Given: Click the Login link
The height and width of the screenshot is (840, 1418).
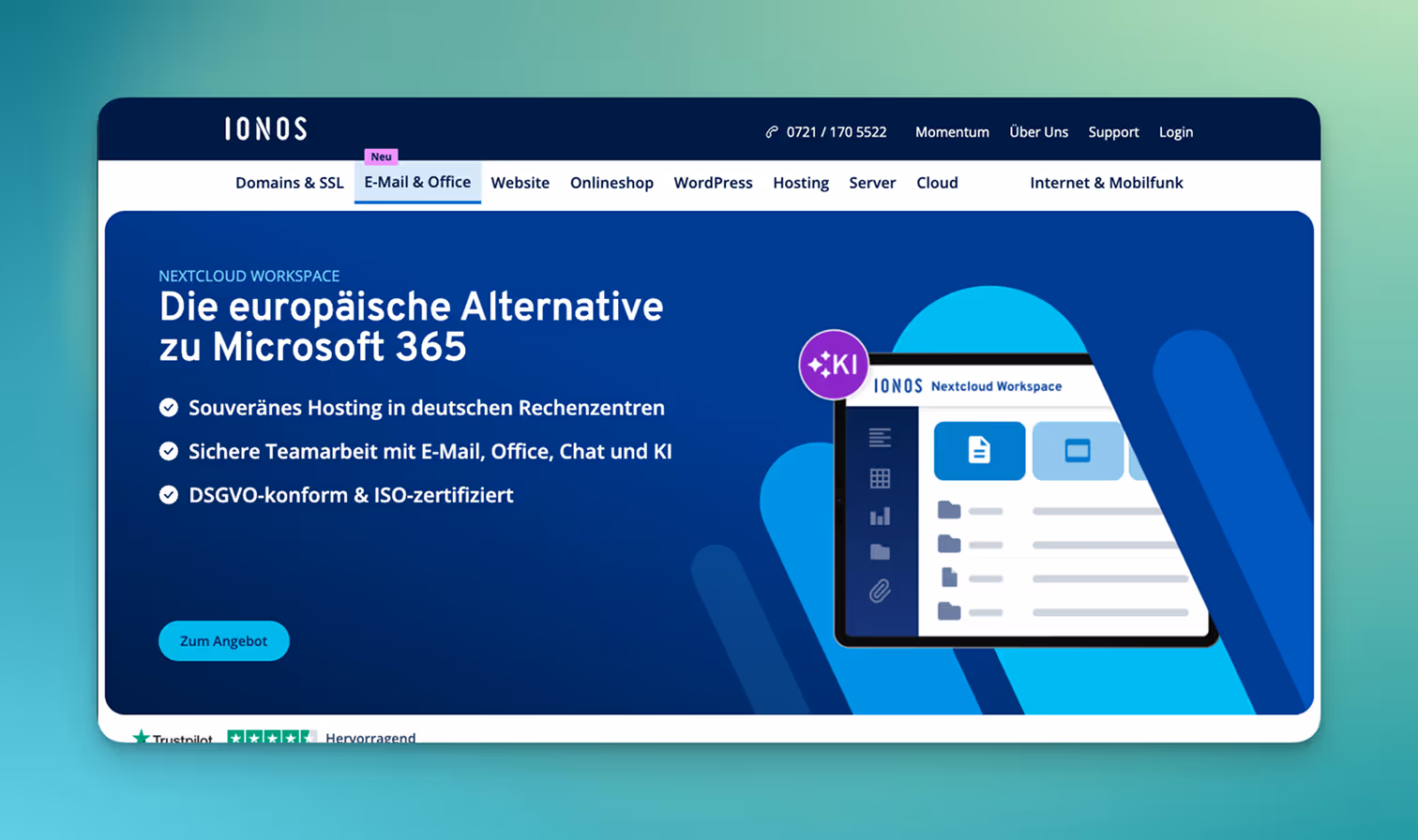Looking at the screenshot, I should click(1176, 132).
